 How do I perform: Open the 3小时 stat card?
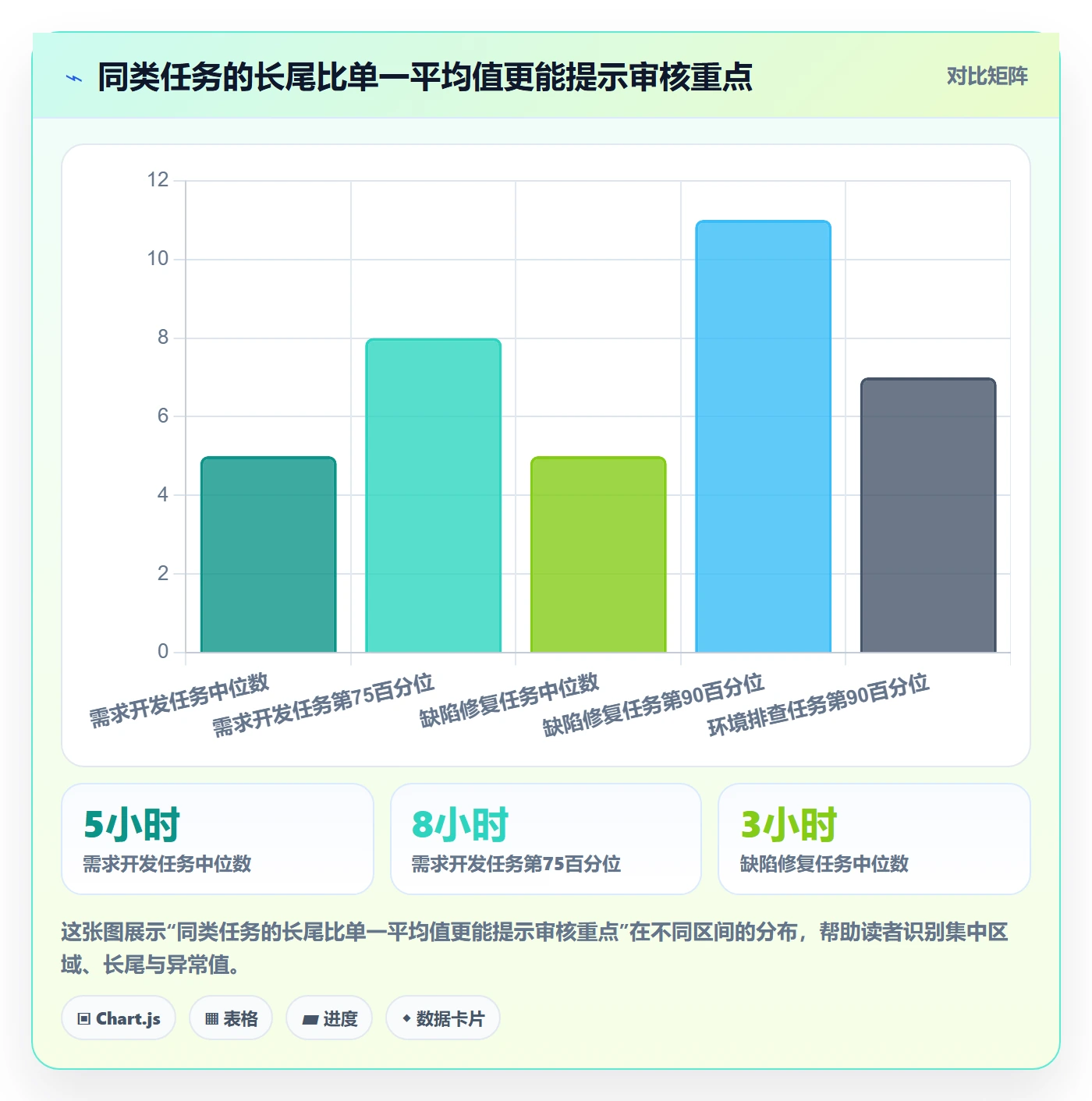click(874, 839)
